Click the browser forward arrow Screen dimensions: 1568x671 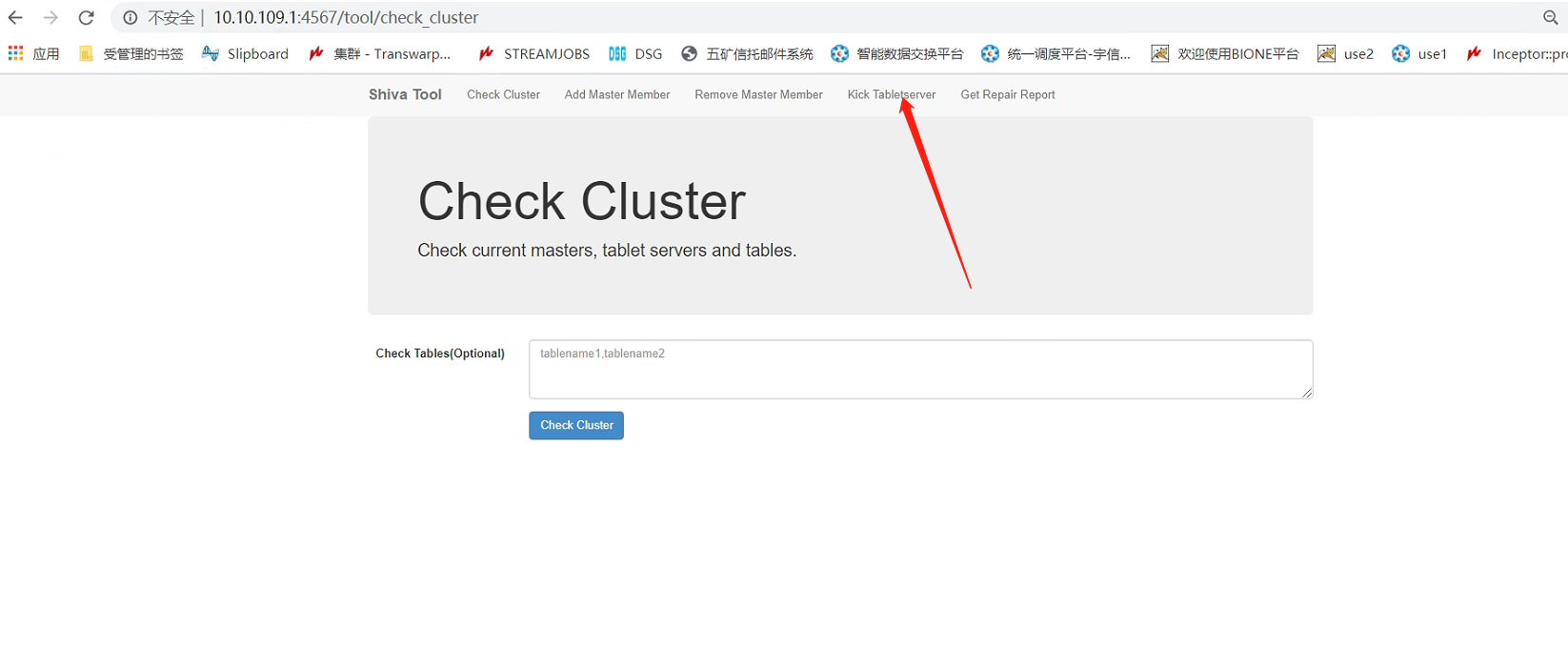pyautogui.click(x=50, y=17)
